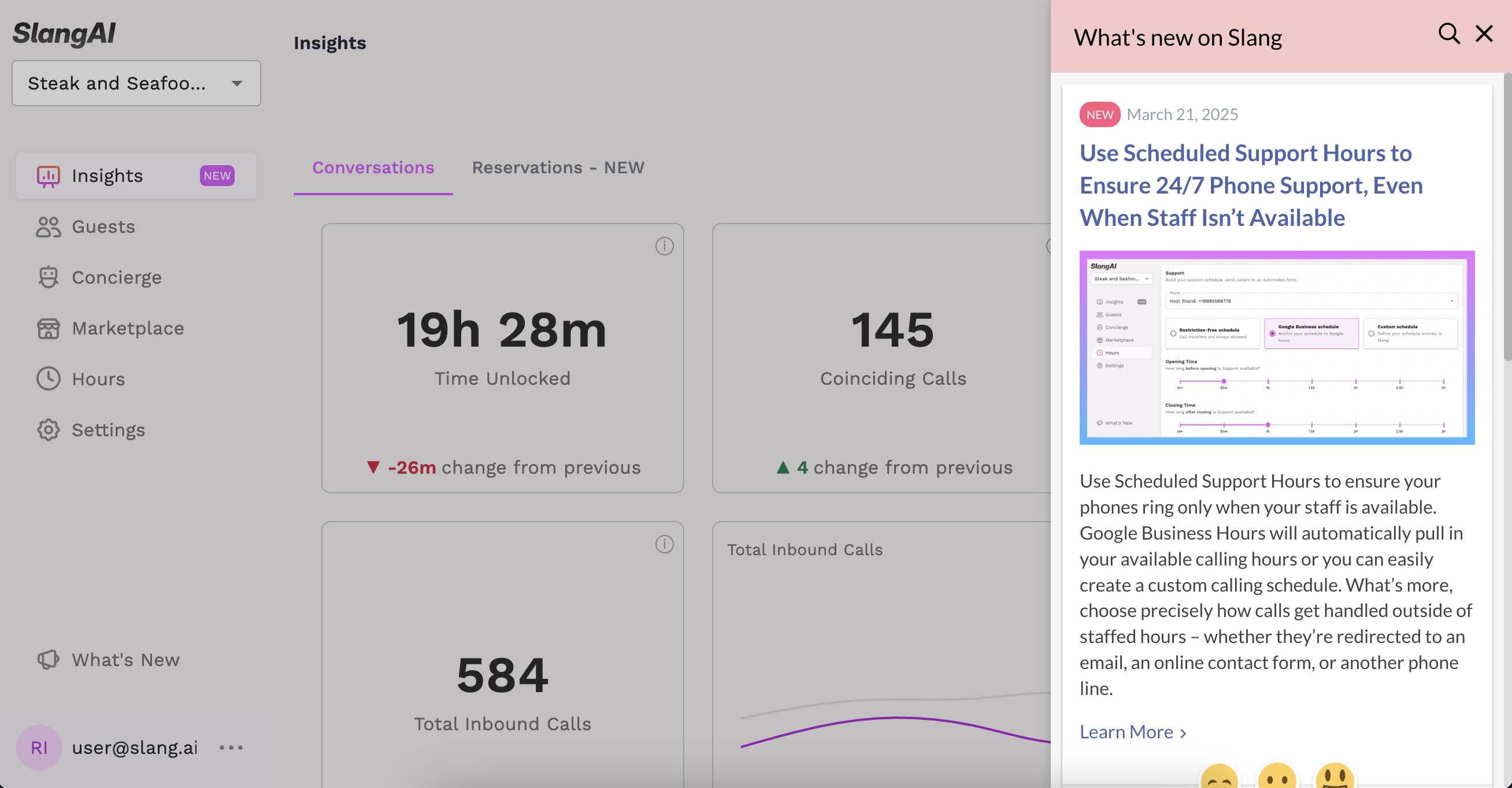The height and width of the screenshot is (788, 1512).
Task: Click the RI user avatar
Action: pos(39,747)
